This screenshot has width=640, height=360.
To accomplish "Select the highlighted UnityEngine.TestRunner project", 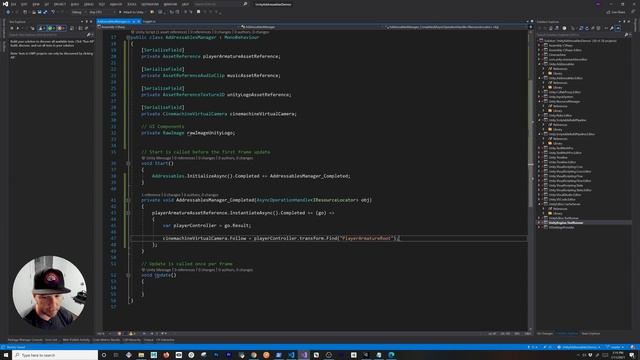I will [566, 223].
